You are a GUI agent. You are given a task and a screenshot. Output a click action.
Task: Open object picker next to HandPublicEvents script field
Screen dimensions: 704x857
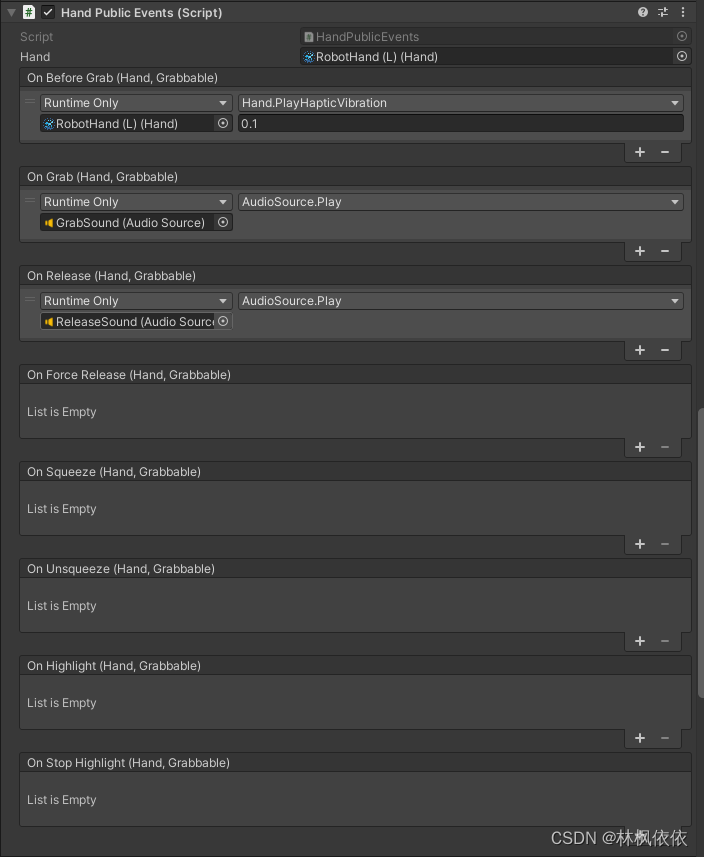pos(681,36)
